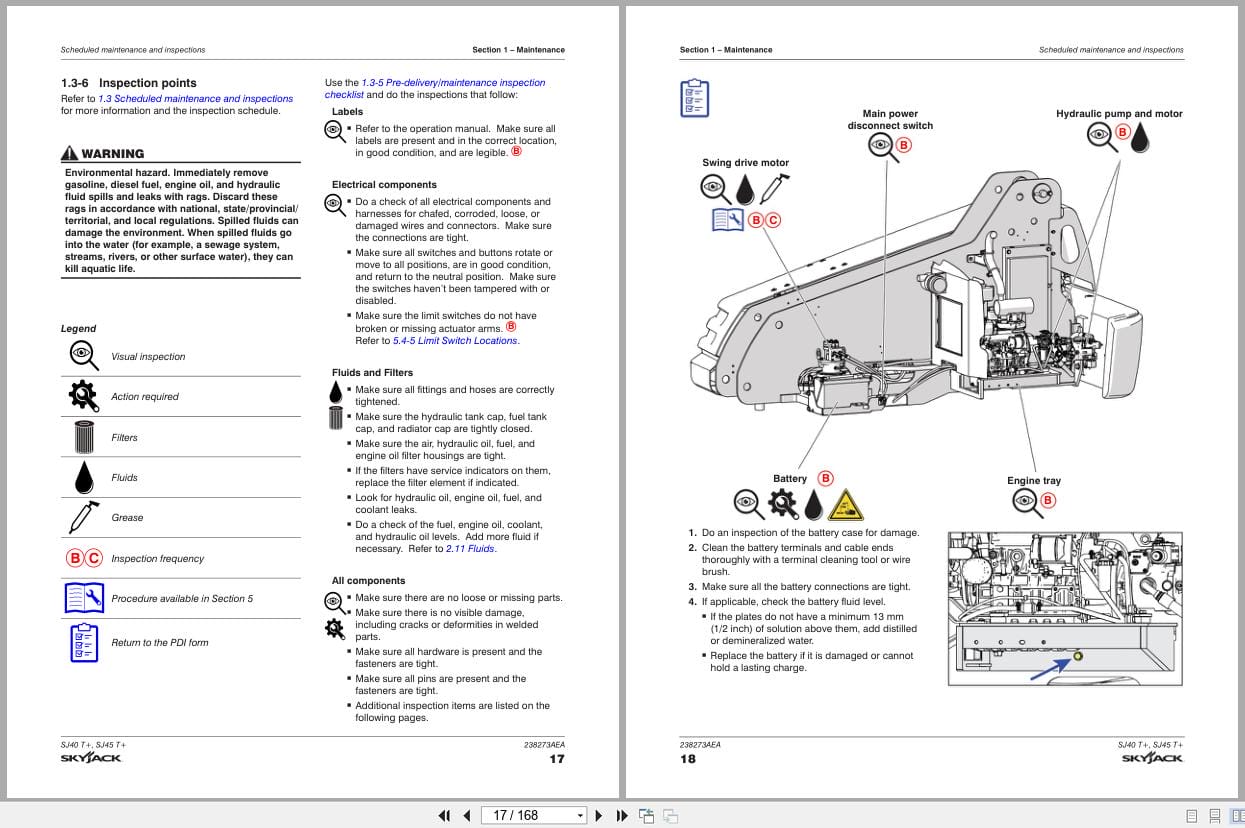Click the Return to PDI form icon on page 18
The height and width of the screenshot is (828, 1245).
(694, 98)
